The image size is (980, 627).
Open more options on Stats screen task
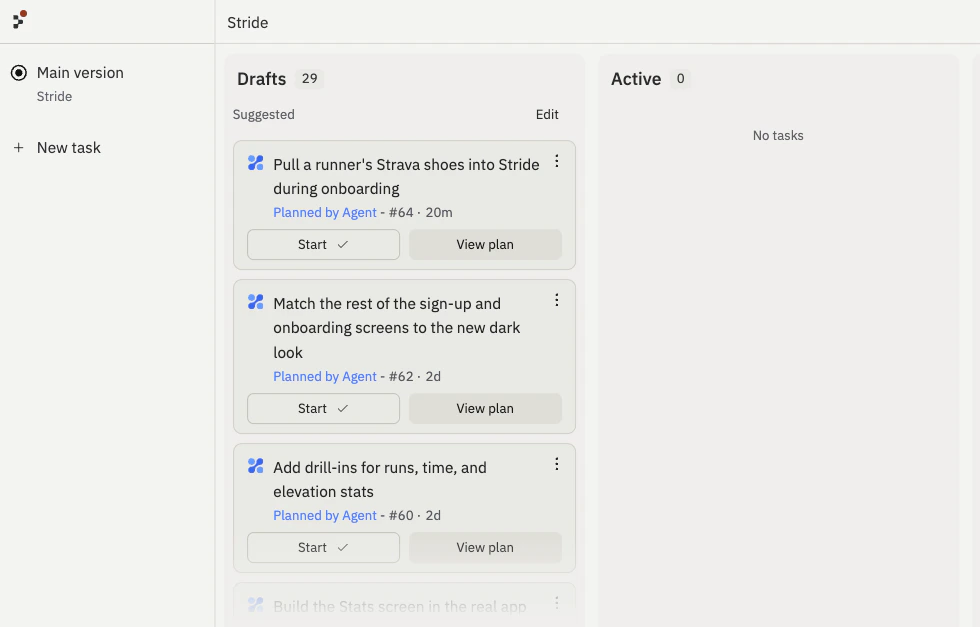pyautogui.click(x=556, y=603)
